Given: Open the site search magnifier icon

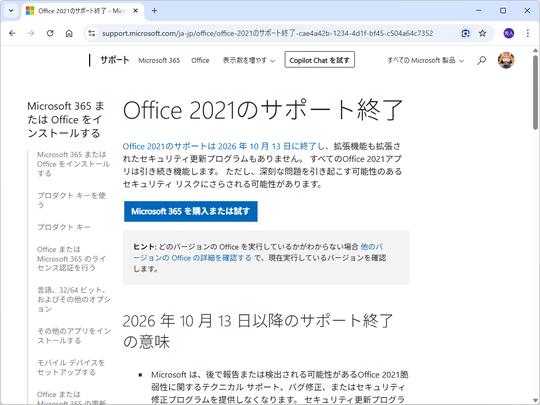Looking at the screenshot, I should point(481,60).
